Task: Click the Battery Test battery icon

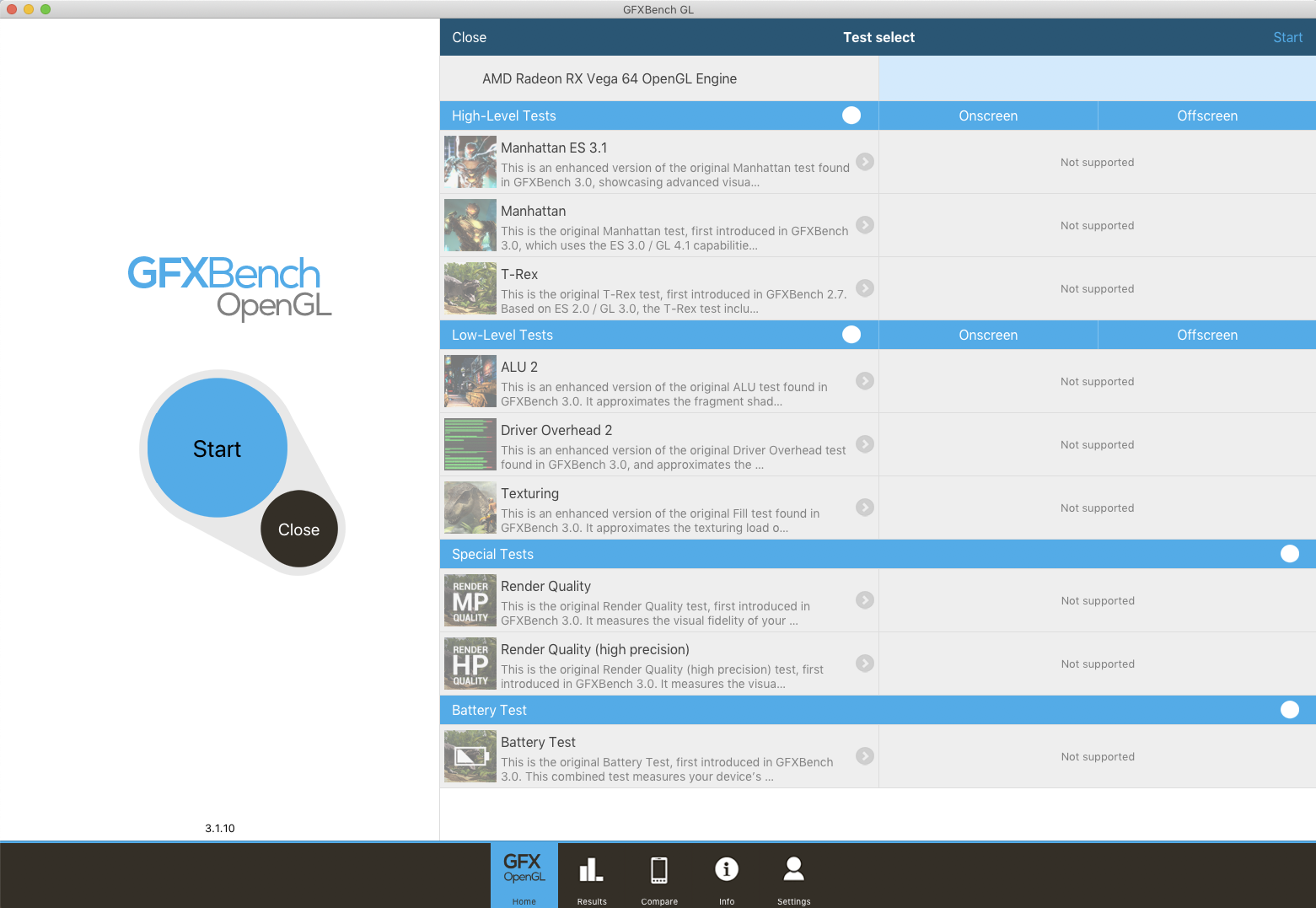Action: tap(470, 756)
